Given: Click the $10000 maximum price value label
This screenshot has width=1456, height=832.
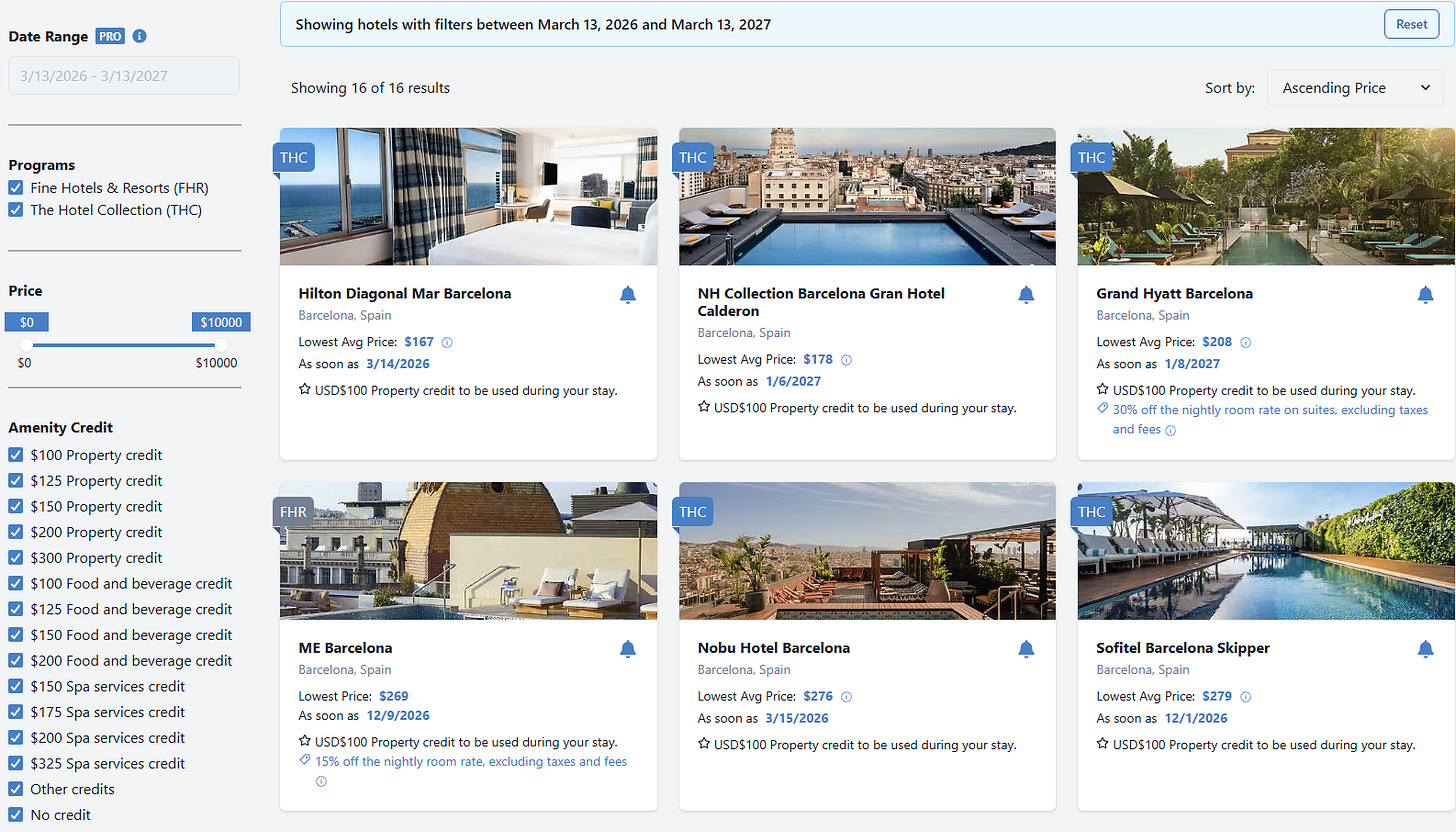Looking at the screenshot, I should click(221, 322).
